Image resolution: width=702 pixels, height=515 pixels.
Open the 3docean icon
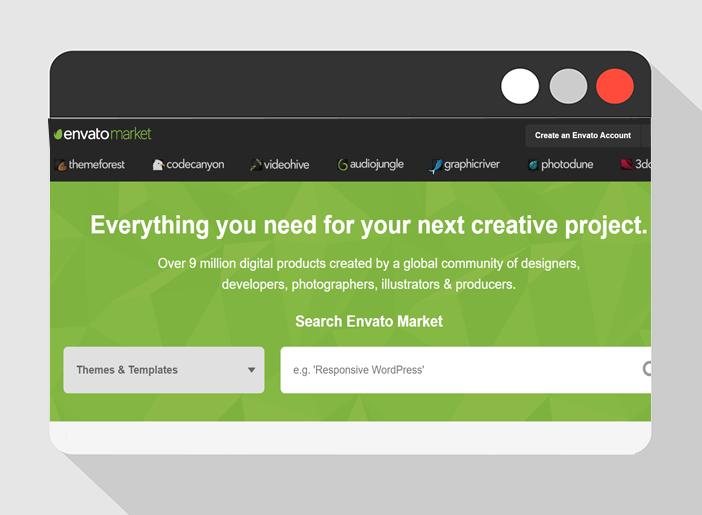(x=627, y=164)
